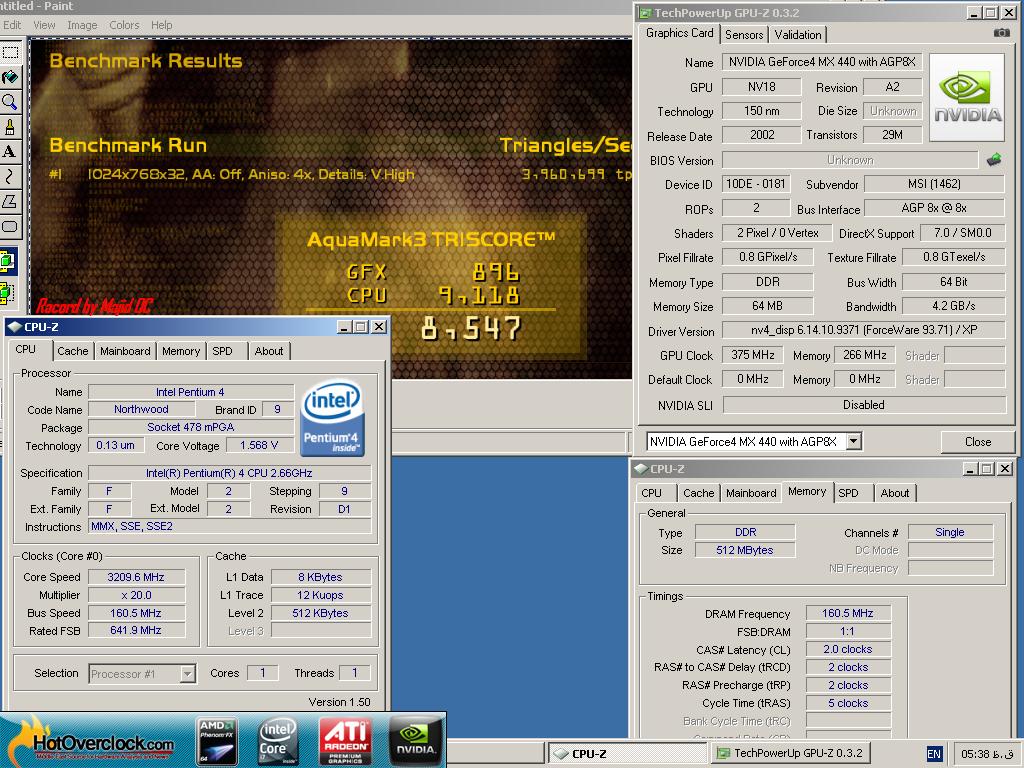Select the Rounded Rectangle tool
Image resolution: width=1024 pixels, height=768 pixels.
tap(10, 226)
